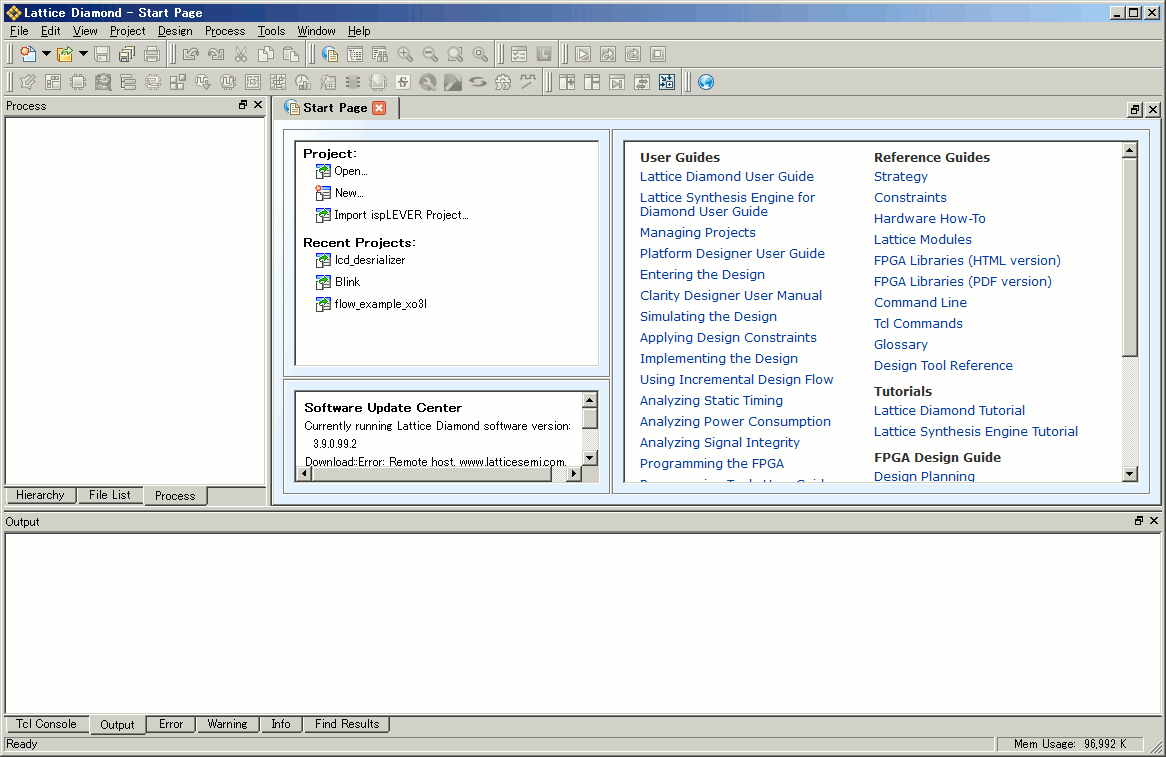The width and height of the screenshot is (1166, 757).
Task: Click the Run process play icon
Action: (583, 54)
